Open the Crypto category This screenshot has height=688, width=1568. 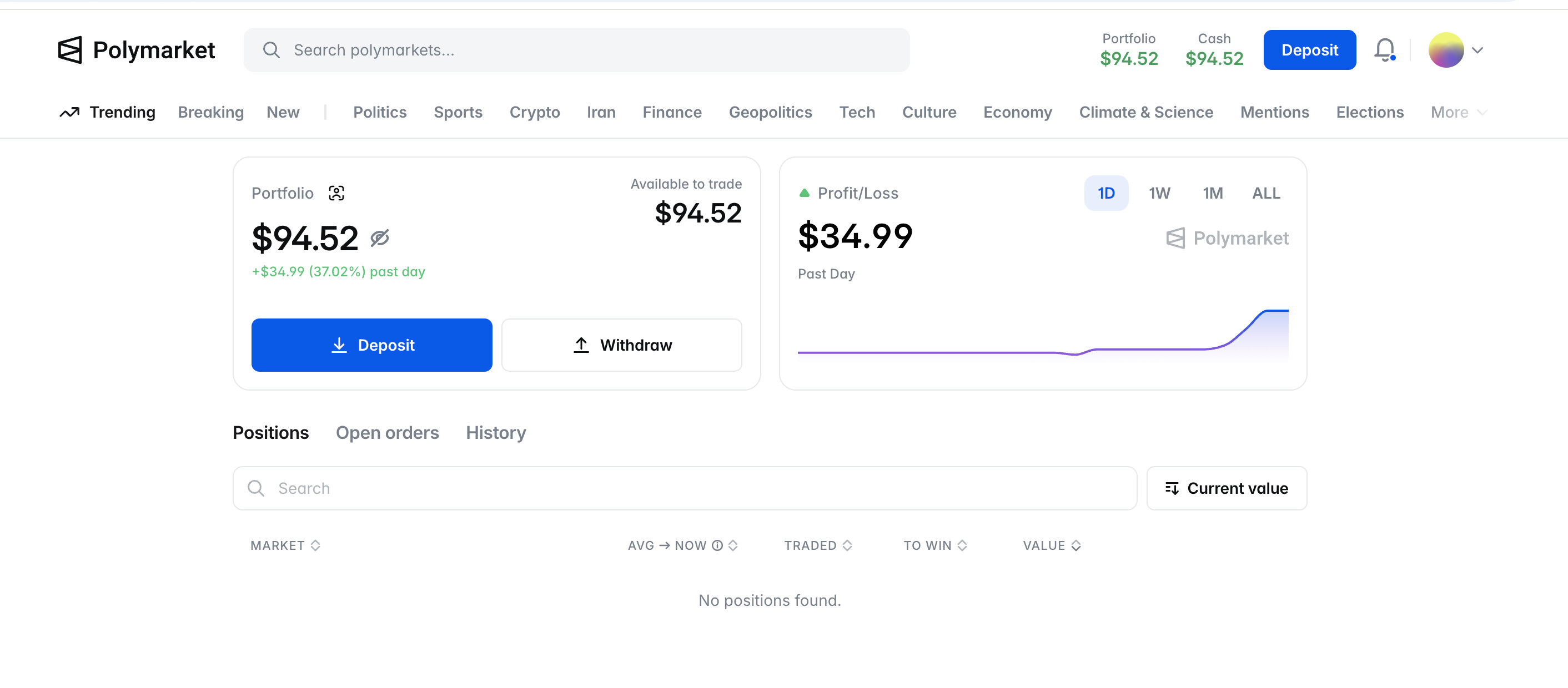(x=535, y=113)
